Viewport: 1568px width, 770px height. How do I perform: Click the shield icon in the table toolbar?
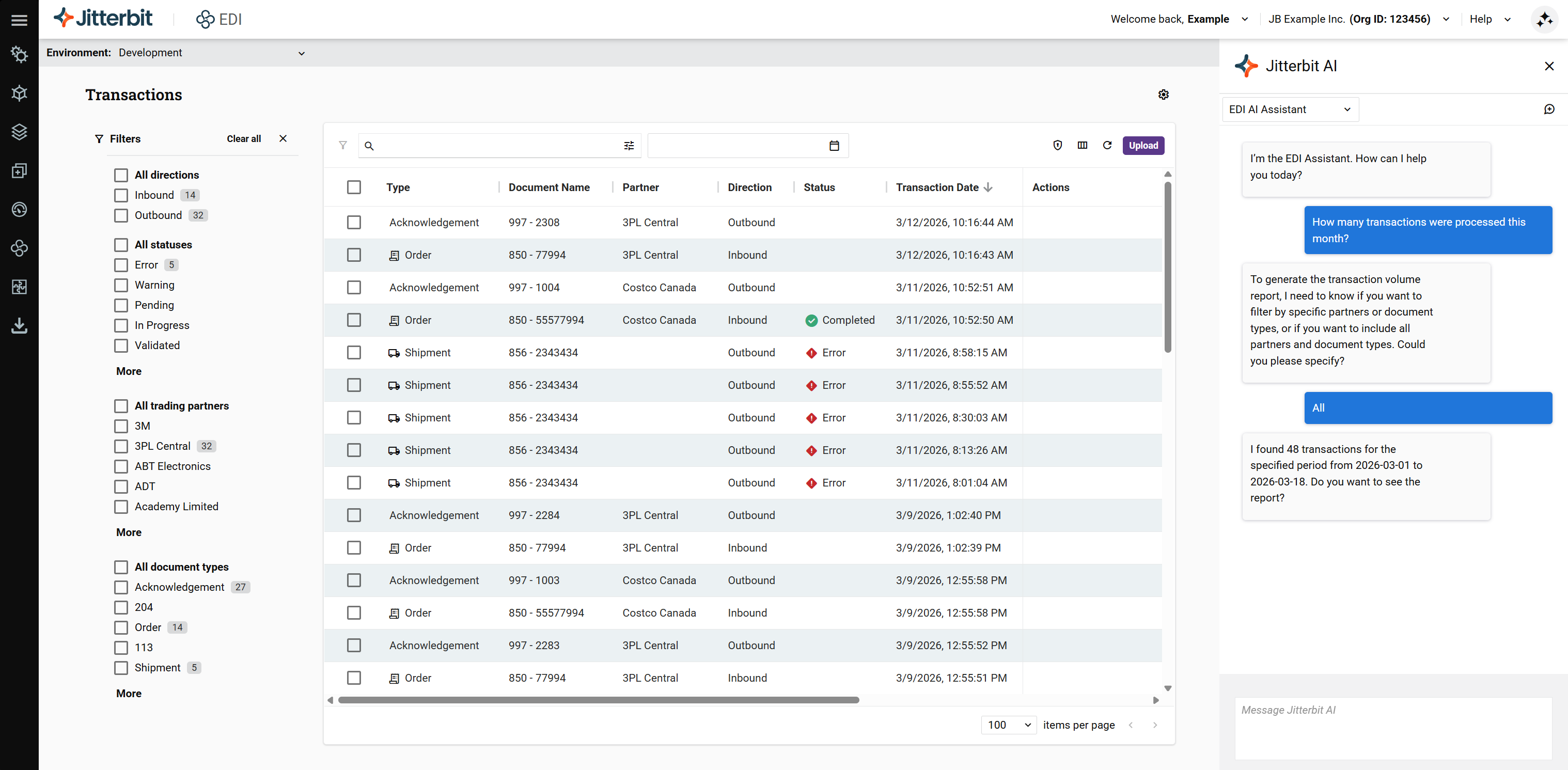1057,146
